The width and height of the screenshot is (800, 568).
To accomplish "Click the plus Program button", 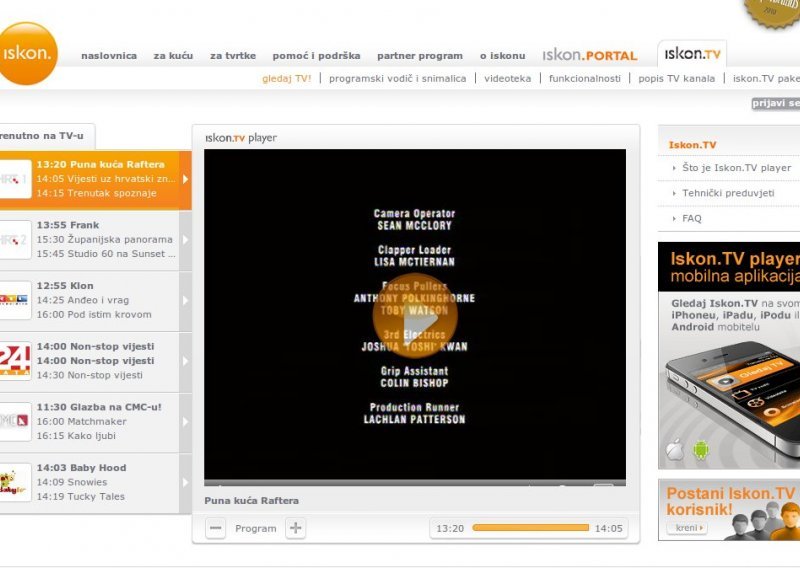I will [295, 528].
